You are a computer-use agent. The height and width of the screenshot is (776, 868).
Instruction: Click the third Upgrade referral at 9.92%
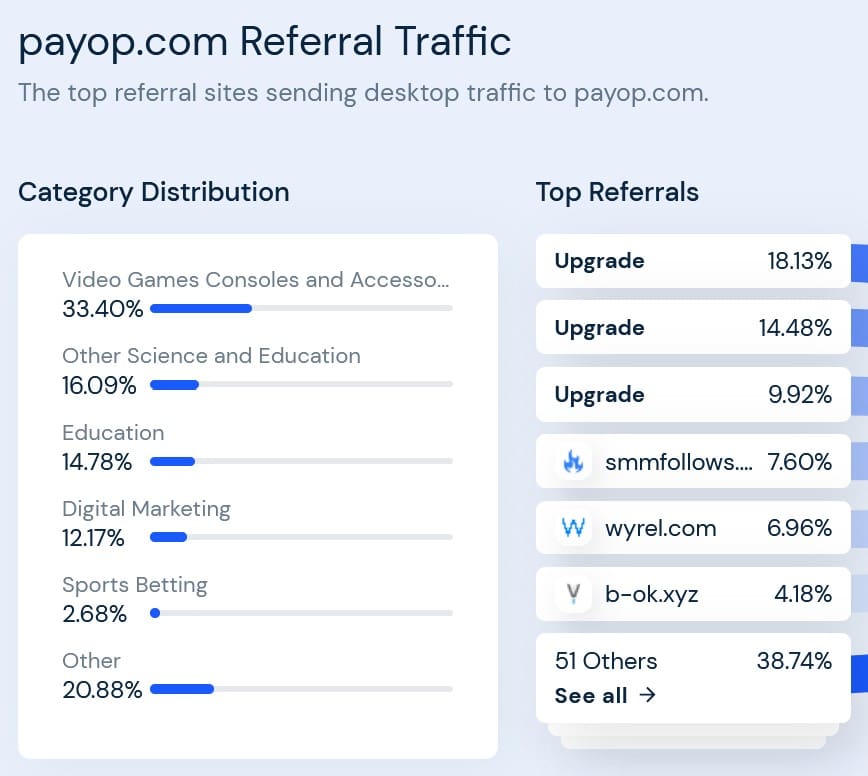tap(693, 395)
